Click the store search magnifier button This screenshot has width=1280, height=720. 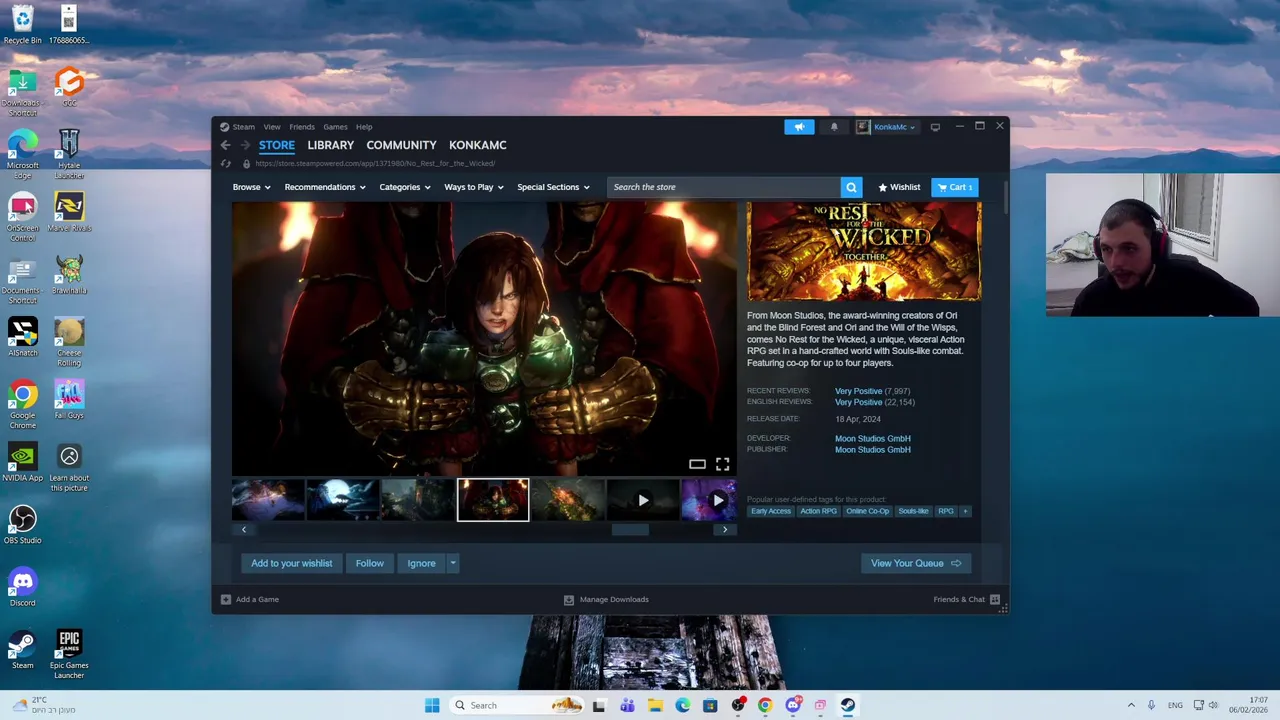coord(851,187)
